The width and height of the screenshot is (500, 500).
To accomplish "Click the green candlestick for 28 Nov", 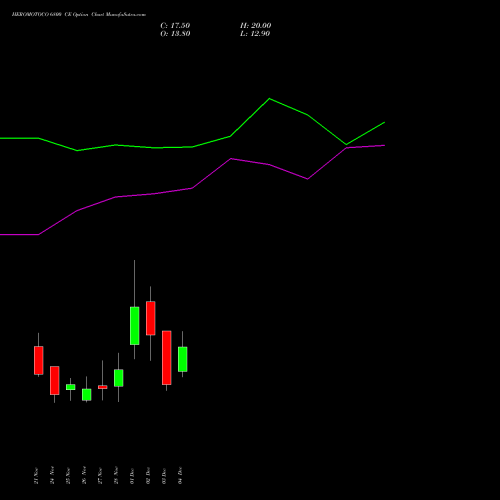I will click(119, 378).
